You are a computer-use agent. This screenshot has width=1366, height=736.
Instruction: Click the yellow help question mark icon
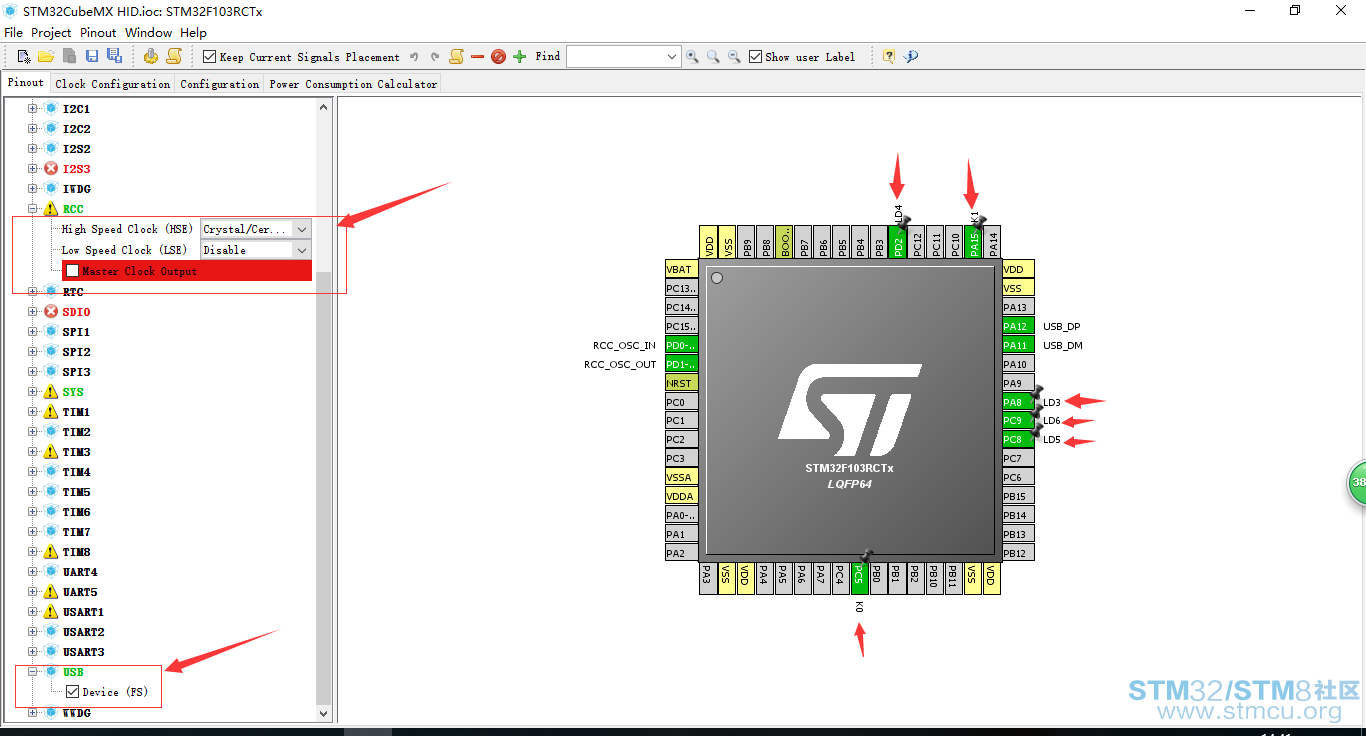tap(888, 57)
